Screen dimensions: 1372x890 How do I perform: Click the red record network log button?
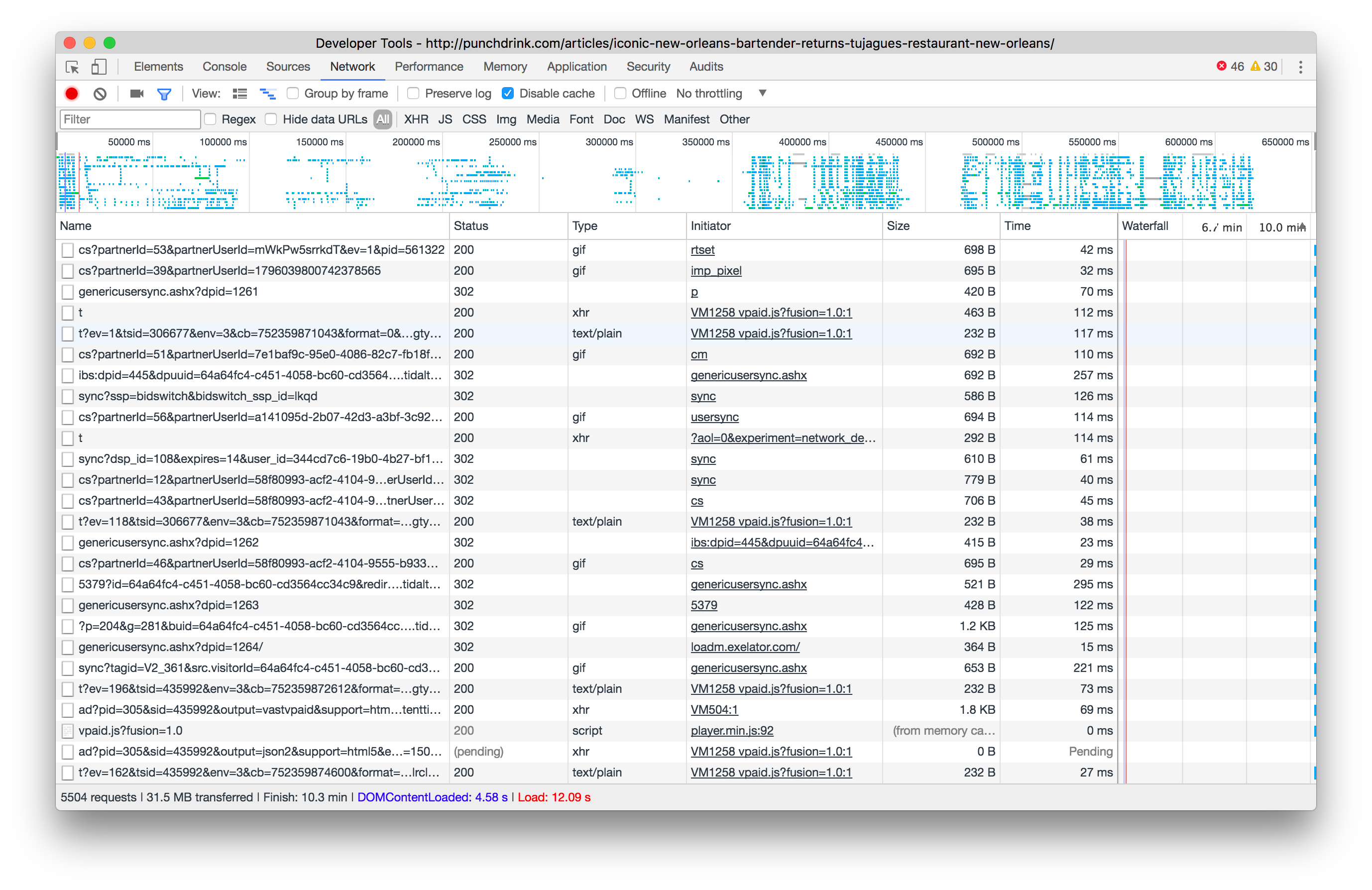(72, 94)
